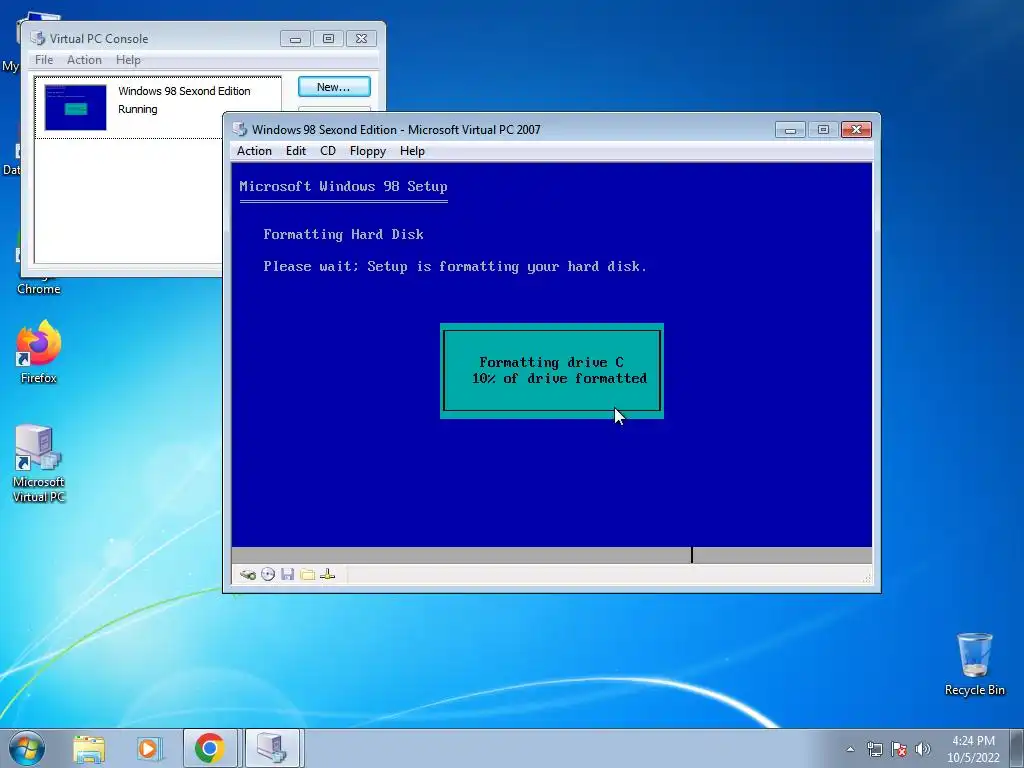Click 'Formatting drive C' progress box in VM
Image resolution: width=1024 pixels, height=768 pixels.
552,371
